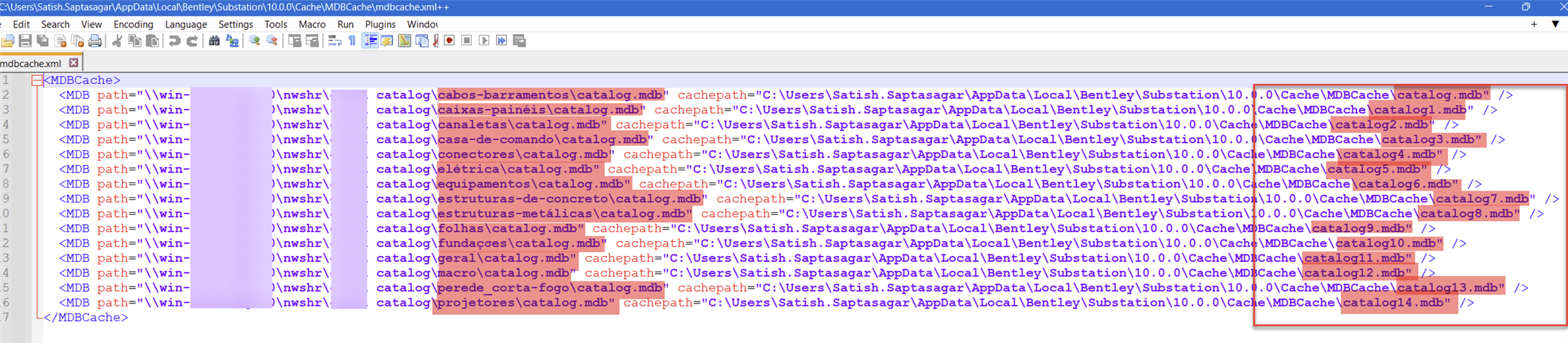Click the Cut scissors icon
Viewport: 1568px width, 343px height.
[117, 41]
